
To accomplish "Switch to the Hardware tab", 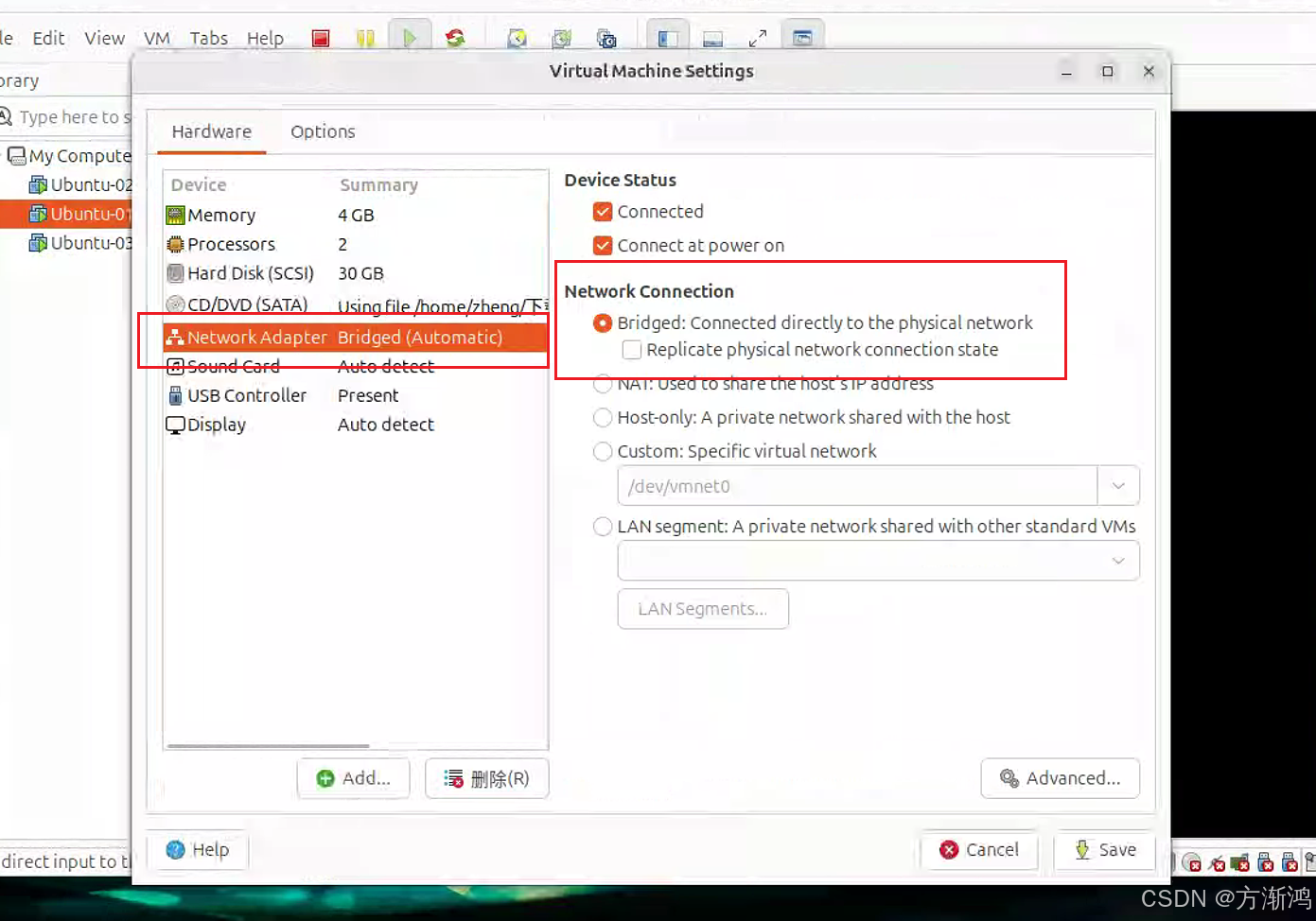I will click(212, 131).
